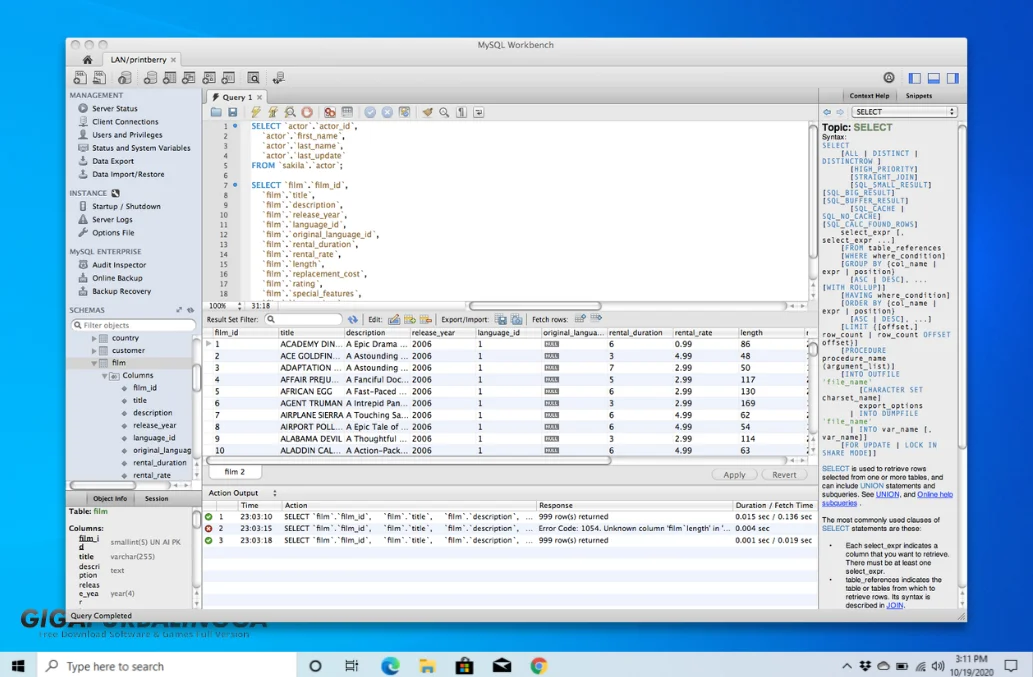Edit current row pencil icon
The height and width of the screenshot is (677, 1033).
394,319
